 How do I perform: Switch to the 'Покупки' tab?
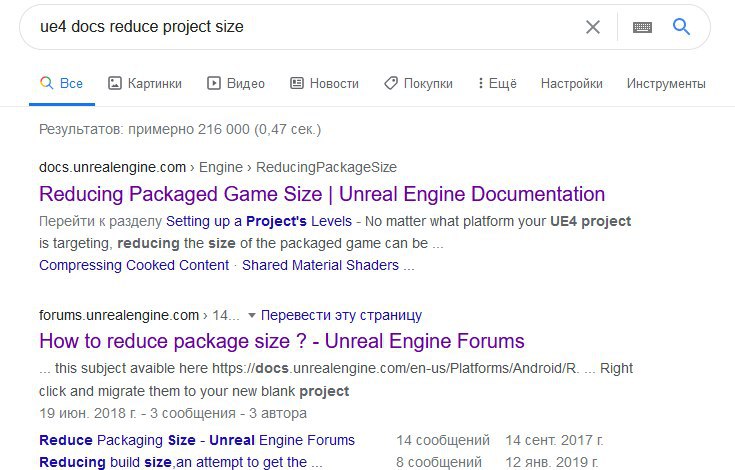tap(418, 83)
